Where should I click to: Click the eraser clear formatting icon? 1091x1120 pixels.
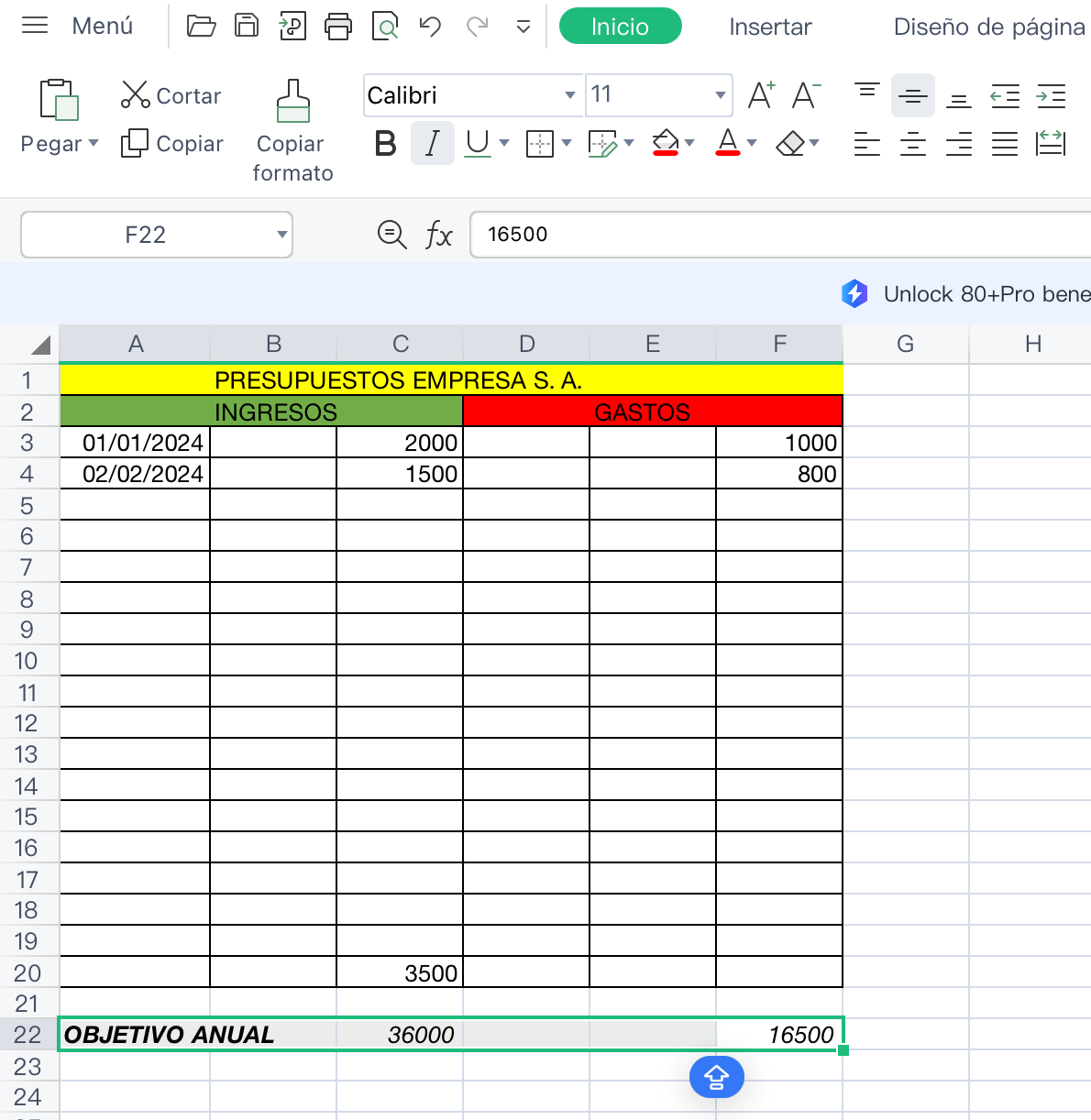[x=790, y=144]
